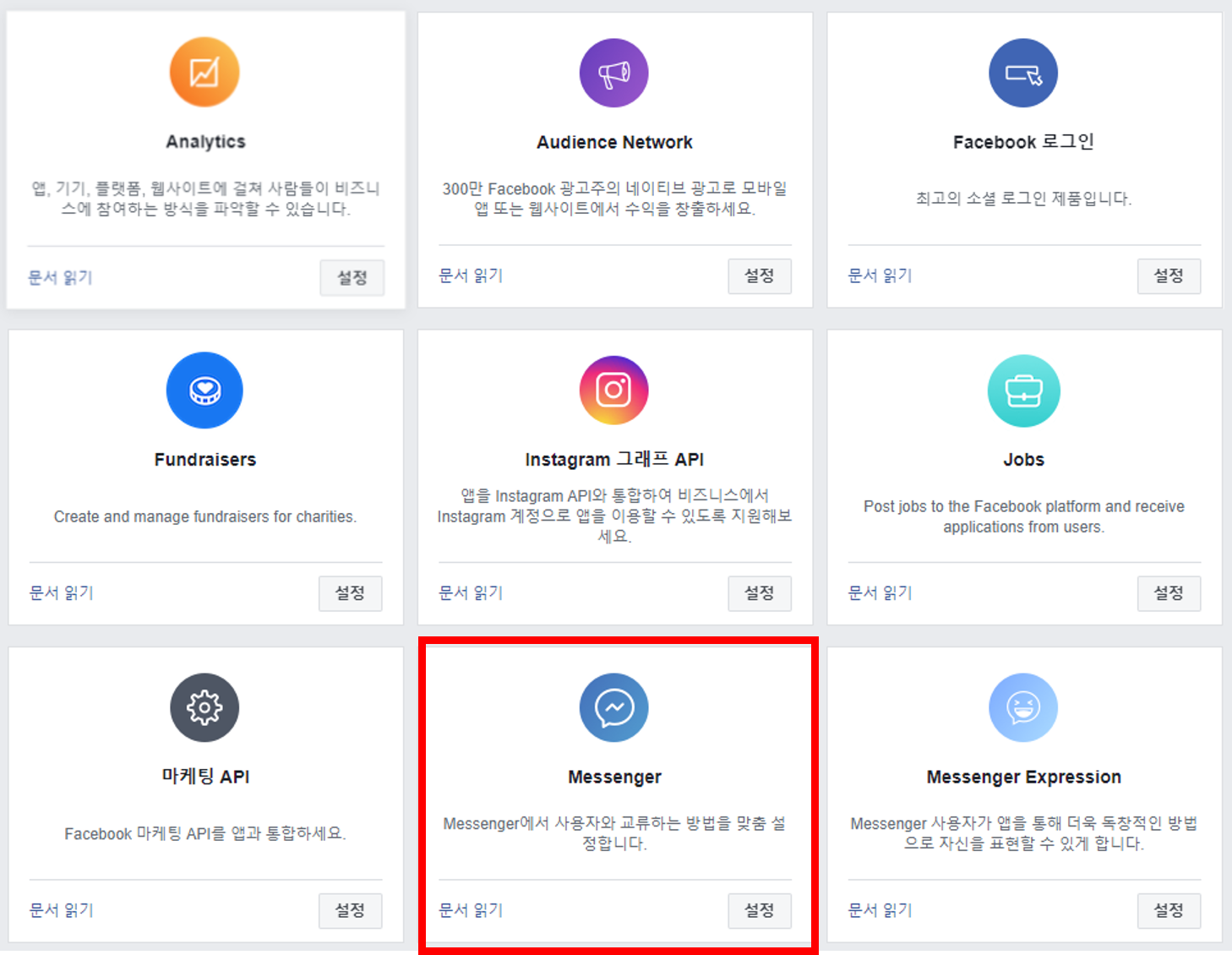The image size is (1232, 955).
Task: Click the Messenger chat bubble icon
Action: pos(614,707)
